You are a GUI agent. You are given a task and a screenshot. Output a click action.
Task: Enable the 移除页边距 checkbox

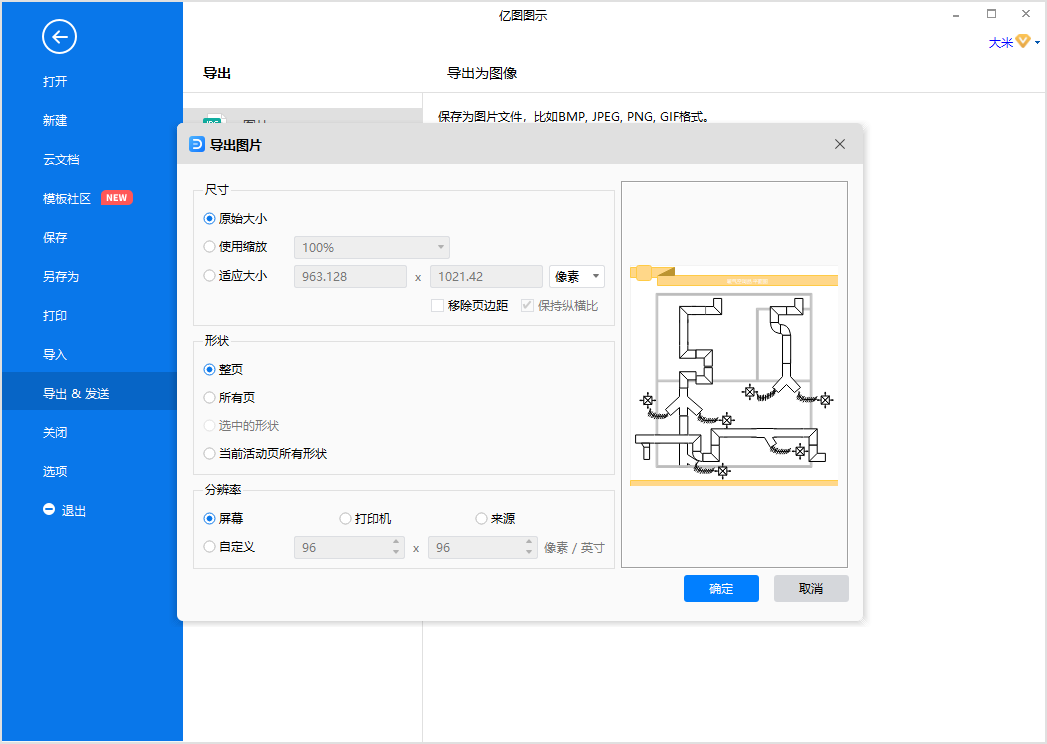437,306
